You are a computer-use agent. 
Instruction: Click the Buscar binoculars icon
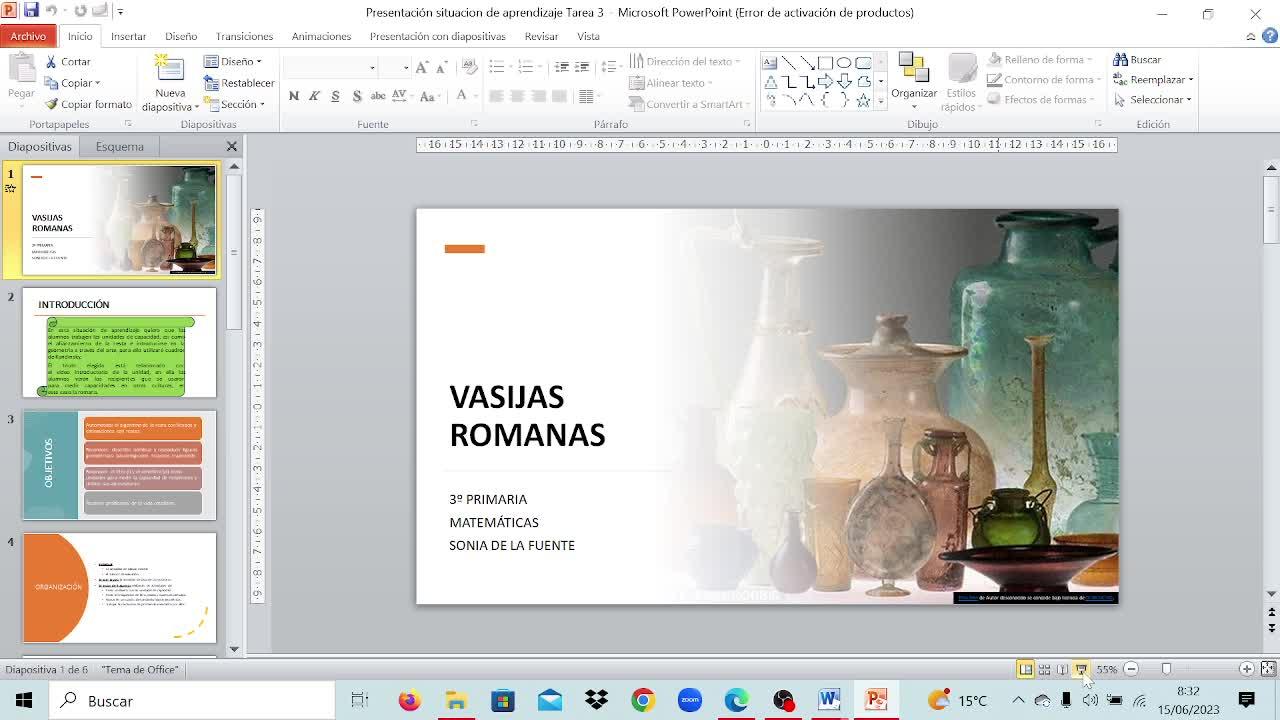click(x=1121, y=60)
